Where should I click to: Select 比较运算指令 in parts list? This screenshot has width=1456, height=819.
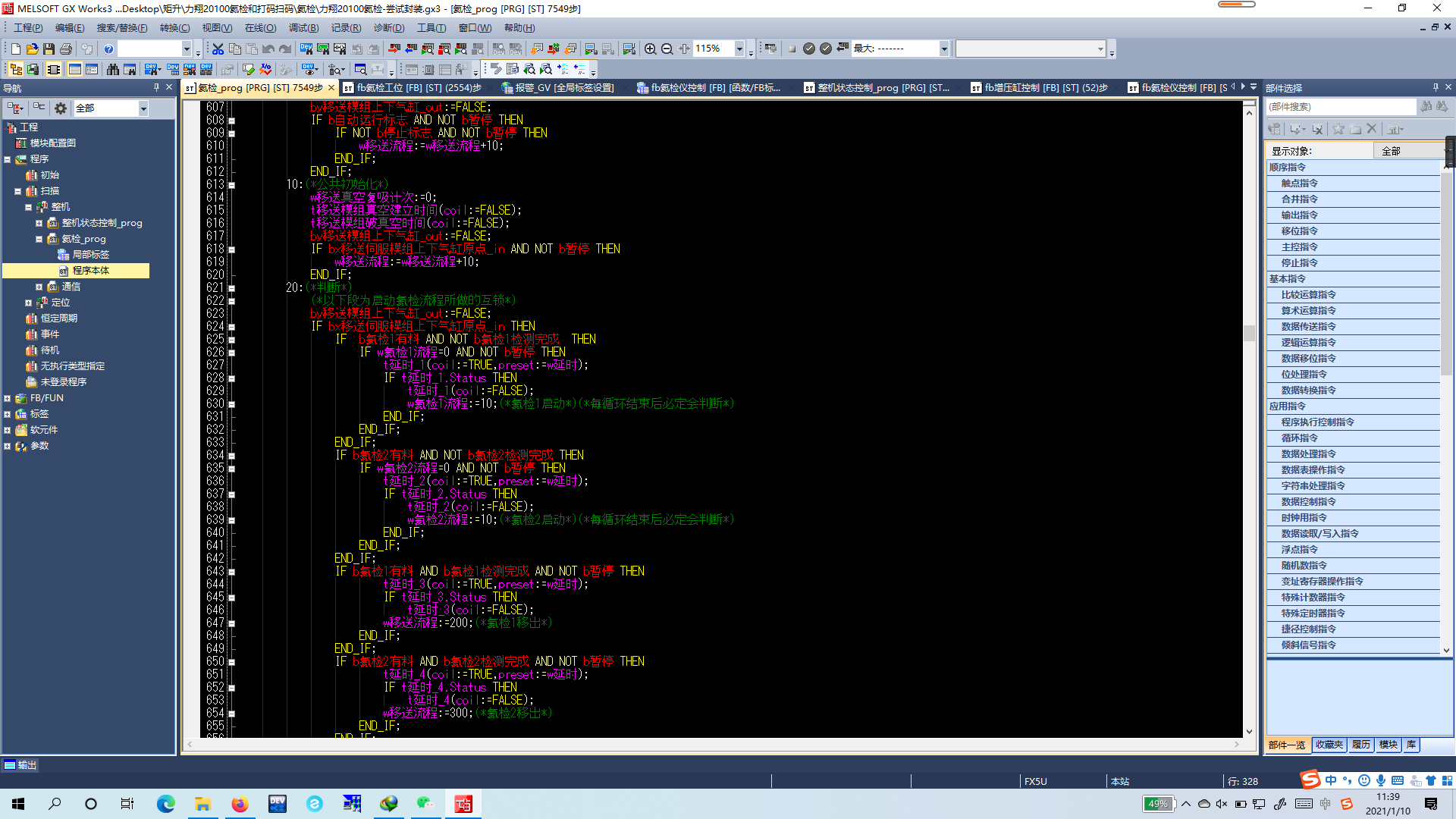[1308, 295]
